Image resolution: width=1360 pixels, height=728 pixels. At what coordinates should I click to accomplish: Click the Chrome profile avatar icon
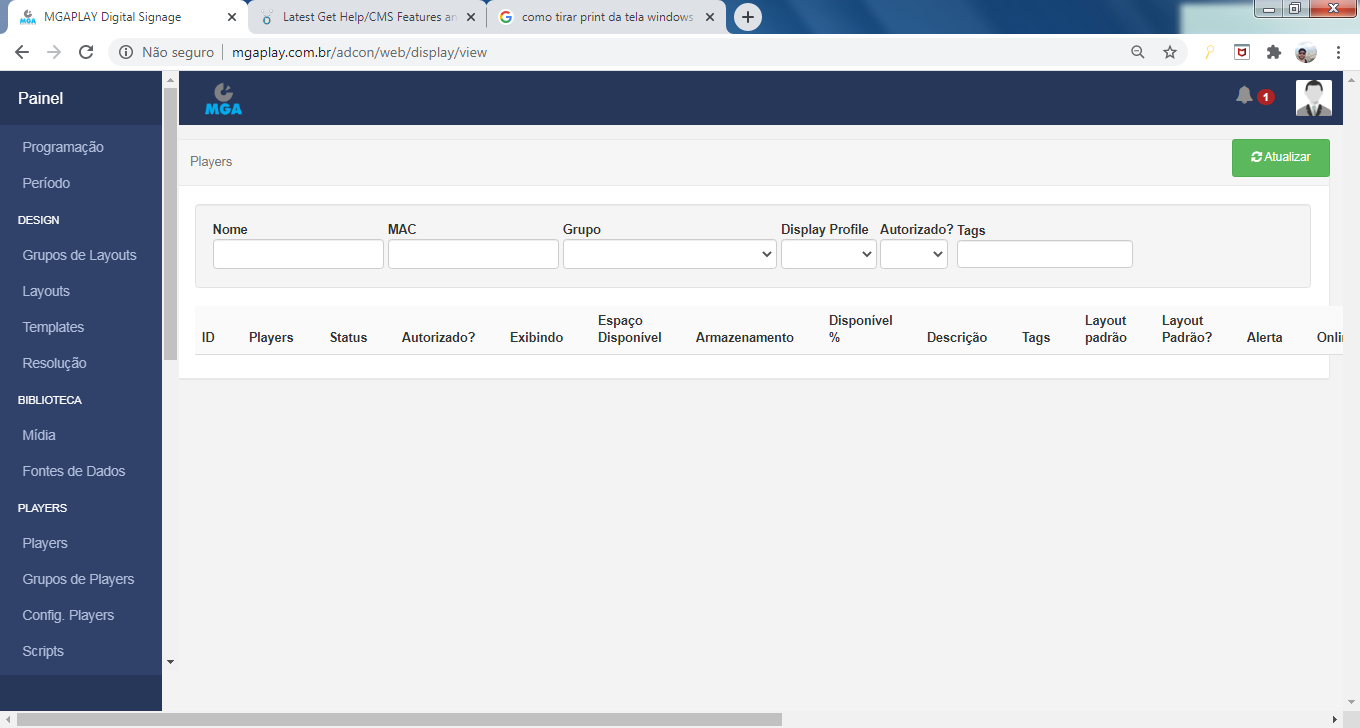(1306, 52)
